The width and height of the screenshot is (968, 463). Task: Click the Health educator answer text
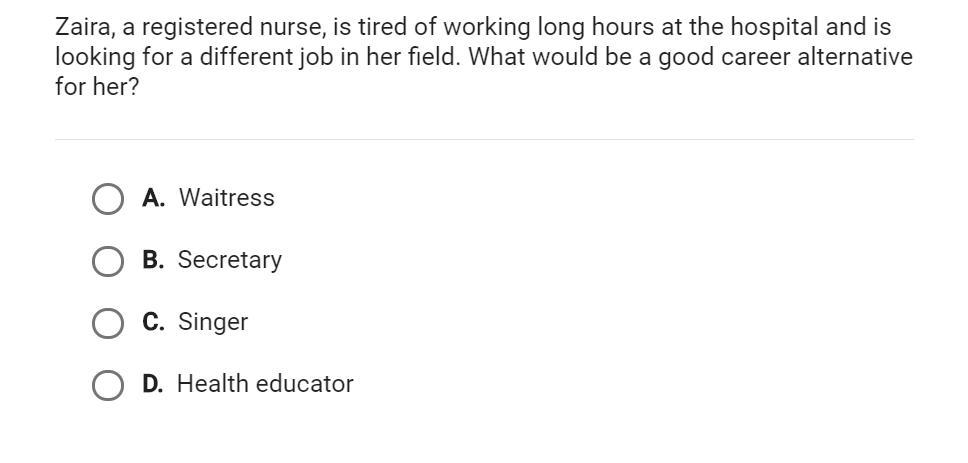(x=265, y=384)
